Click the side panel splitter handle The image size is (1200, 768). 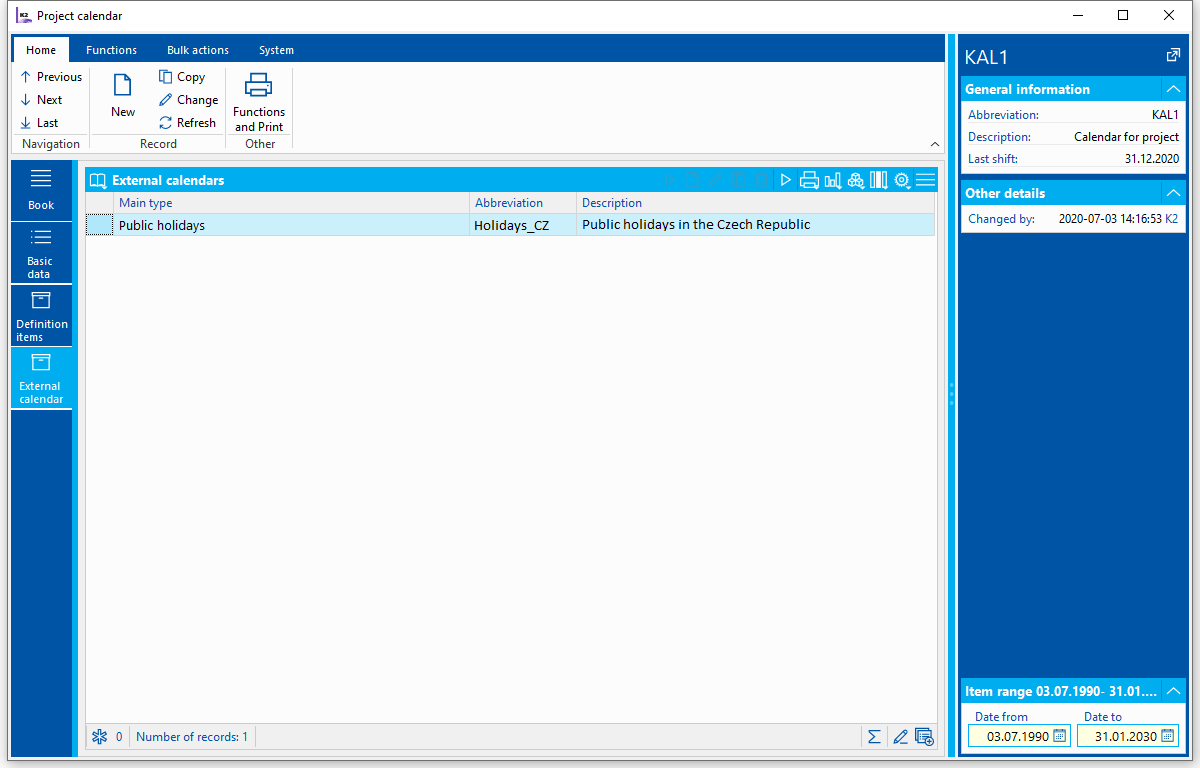click(951, 392)
